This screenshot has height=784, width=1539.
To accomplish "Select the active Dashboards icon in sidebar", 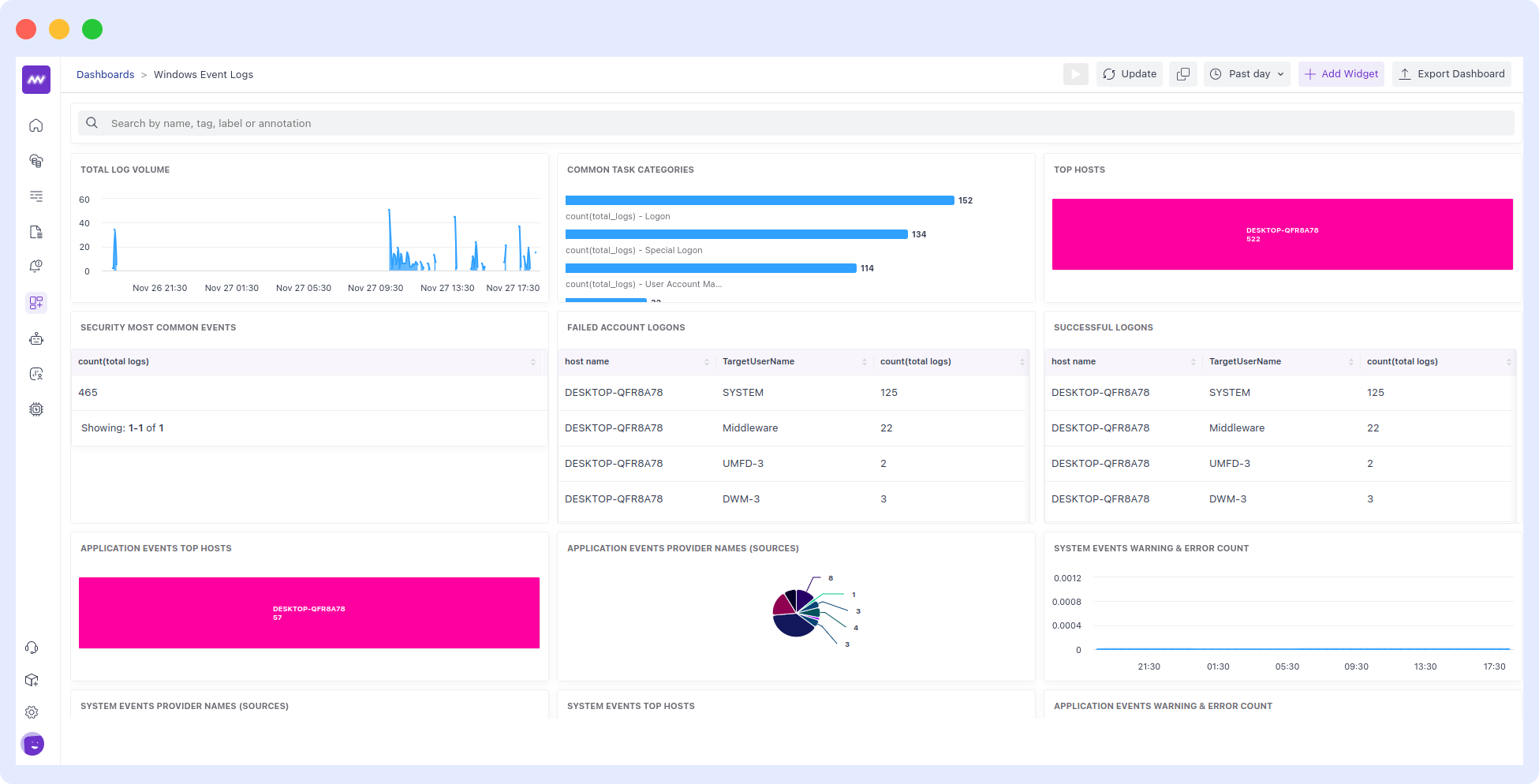I will point(35,303).
